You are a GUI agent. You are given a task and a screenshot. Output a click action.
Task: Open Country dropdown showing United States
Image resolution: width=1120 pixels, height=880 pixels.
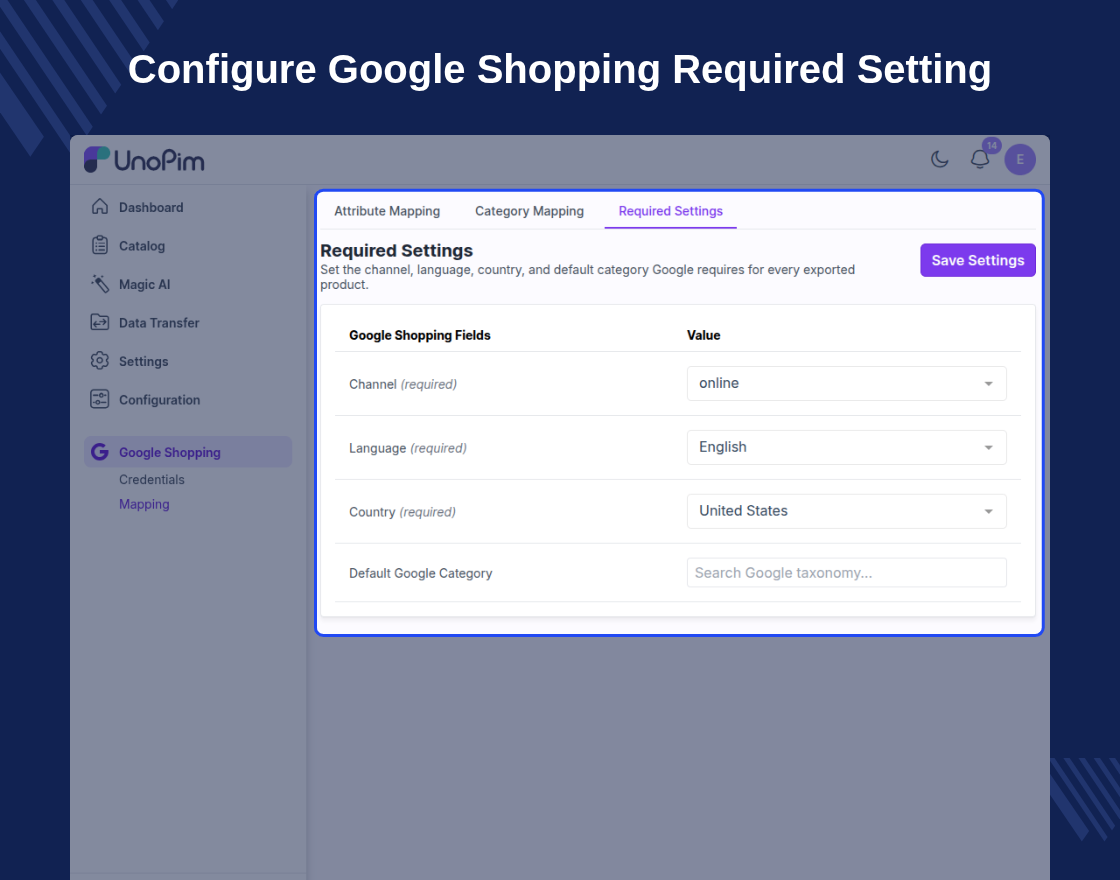tap(846, 511)
